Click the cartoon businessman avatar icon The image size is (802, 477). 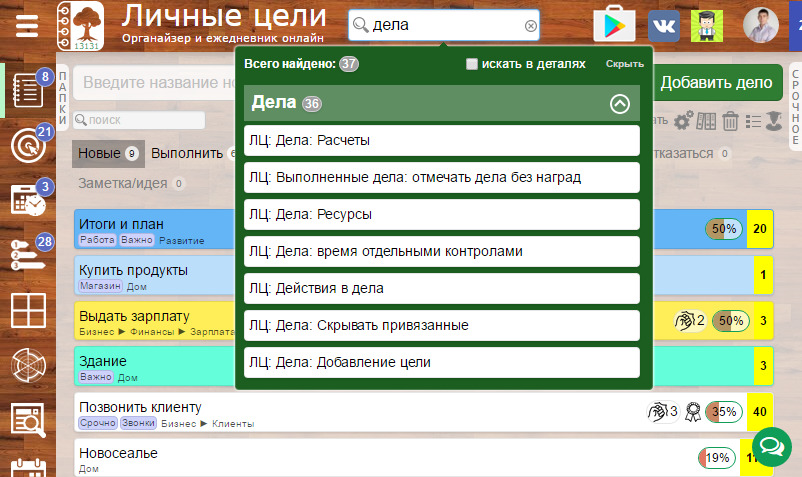click(x=707, y=26)
